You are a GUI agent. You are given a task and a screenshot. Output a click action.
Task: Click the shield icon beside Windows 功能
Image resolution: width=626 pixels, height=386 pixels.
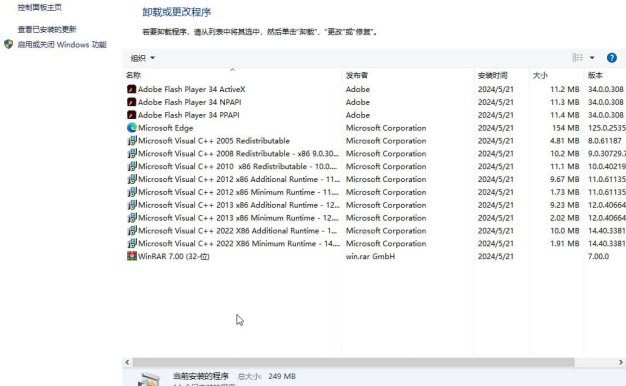tap(8, 44)
